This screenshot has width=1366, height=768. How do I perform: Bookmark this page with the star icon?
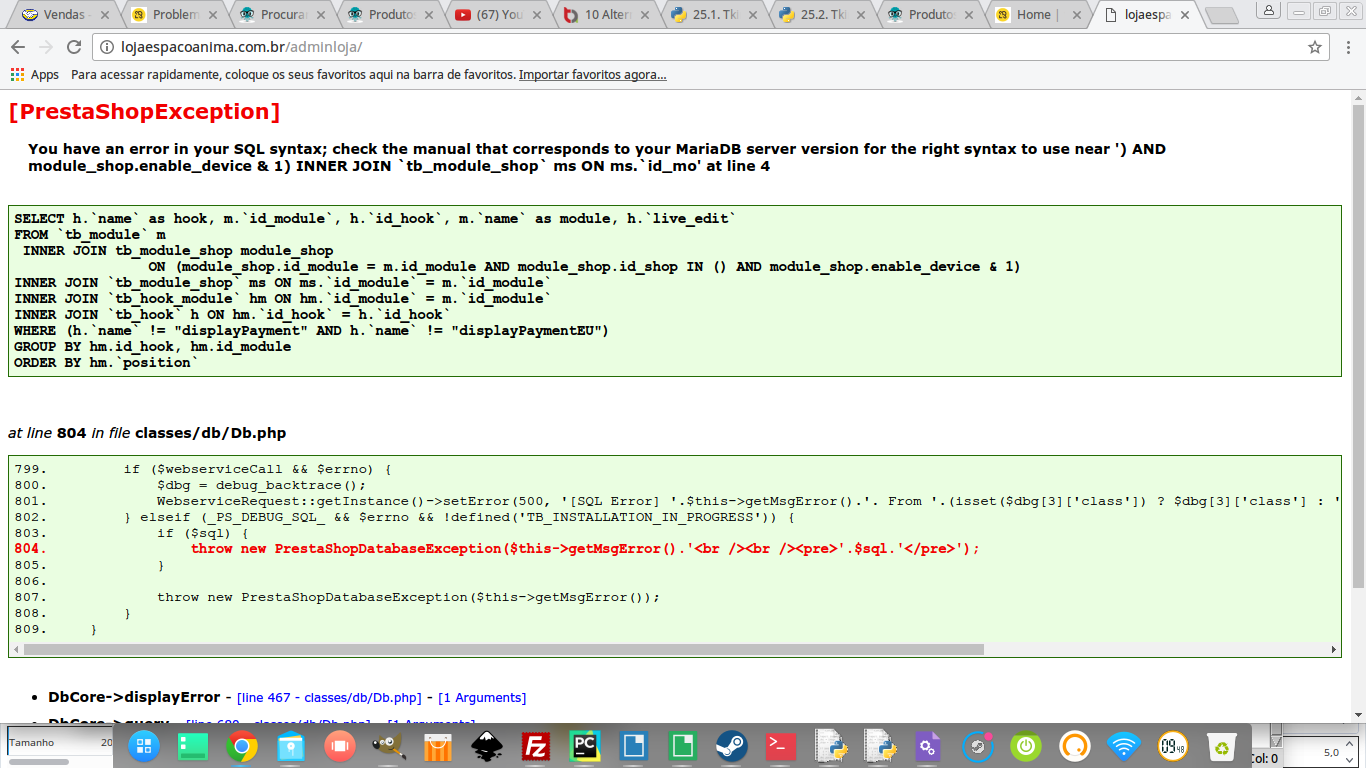(x=1315, y=47)
